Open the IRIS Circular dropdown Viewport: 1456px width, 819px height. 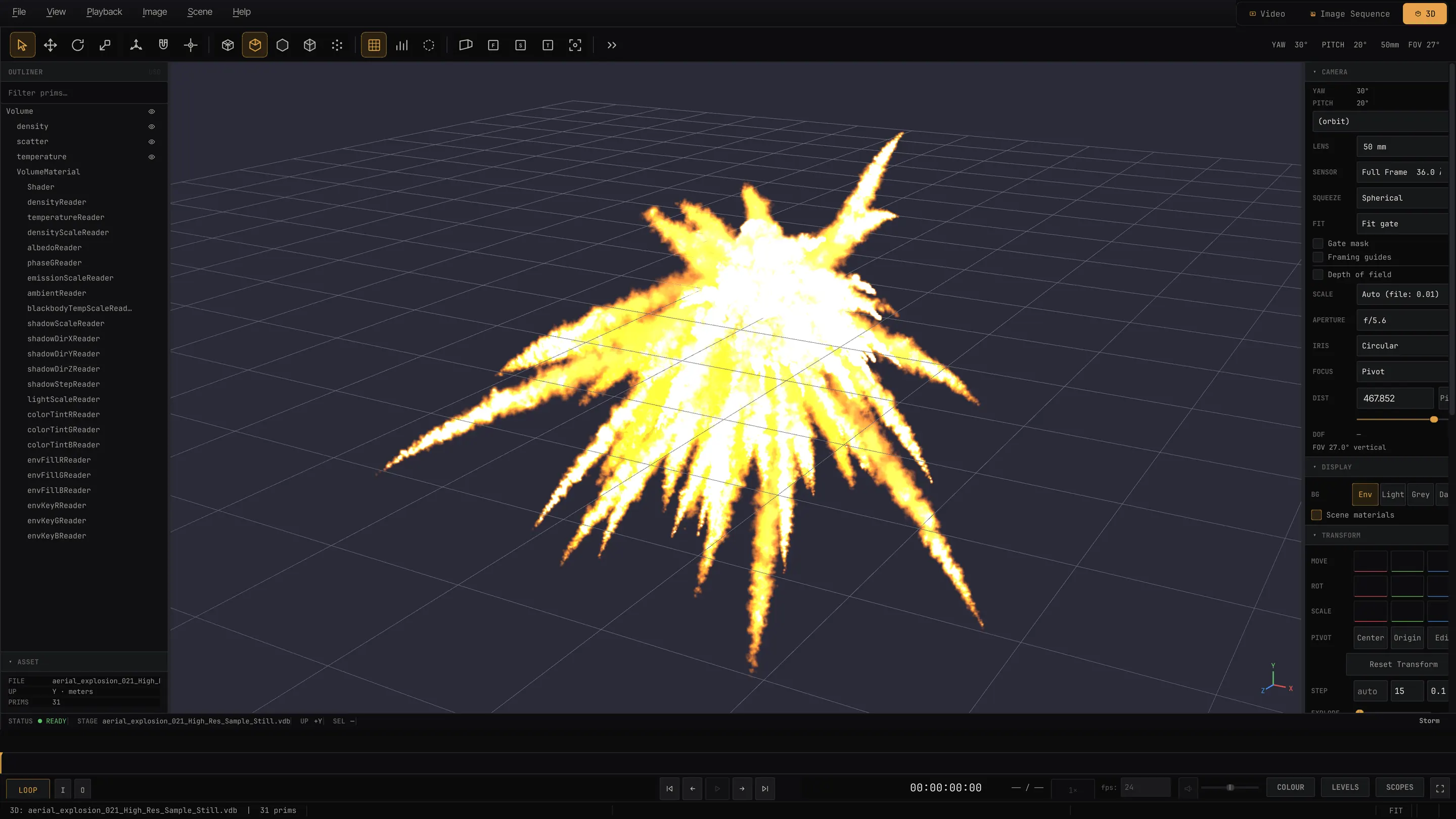(1403, 346)
